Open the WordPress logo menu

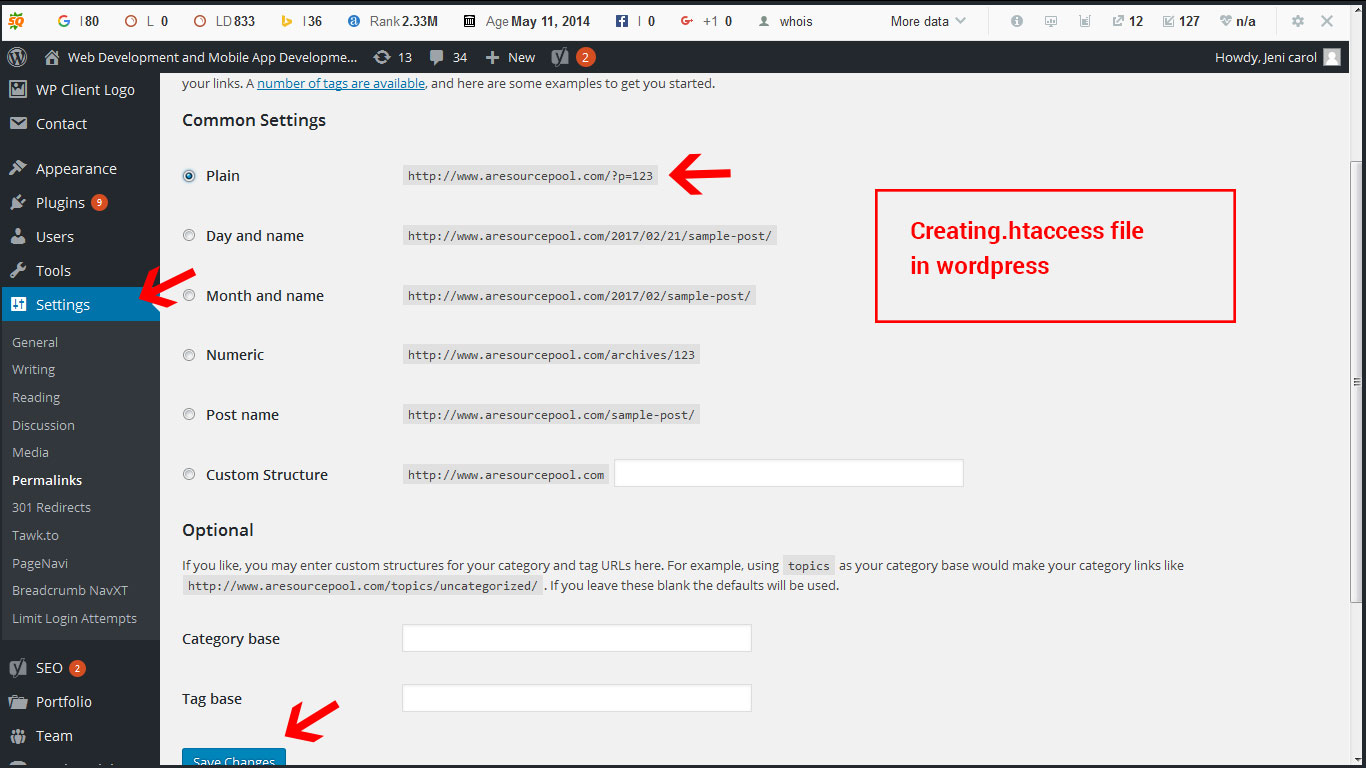[x=16, y=57]
